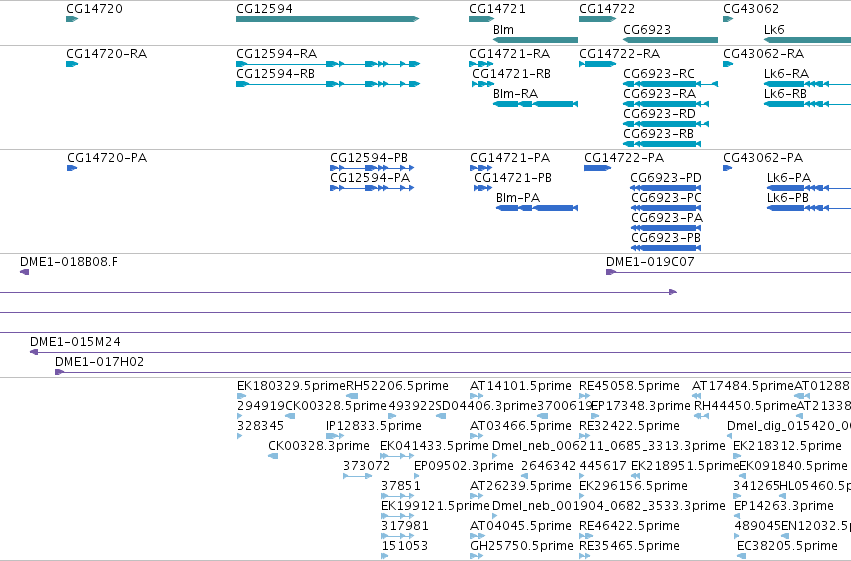Viewport: 851px width, 561px height.
Task: Click the AT26239.5prime EST label
Action: (521, 486)
